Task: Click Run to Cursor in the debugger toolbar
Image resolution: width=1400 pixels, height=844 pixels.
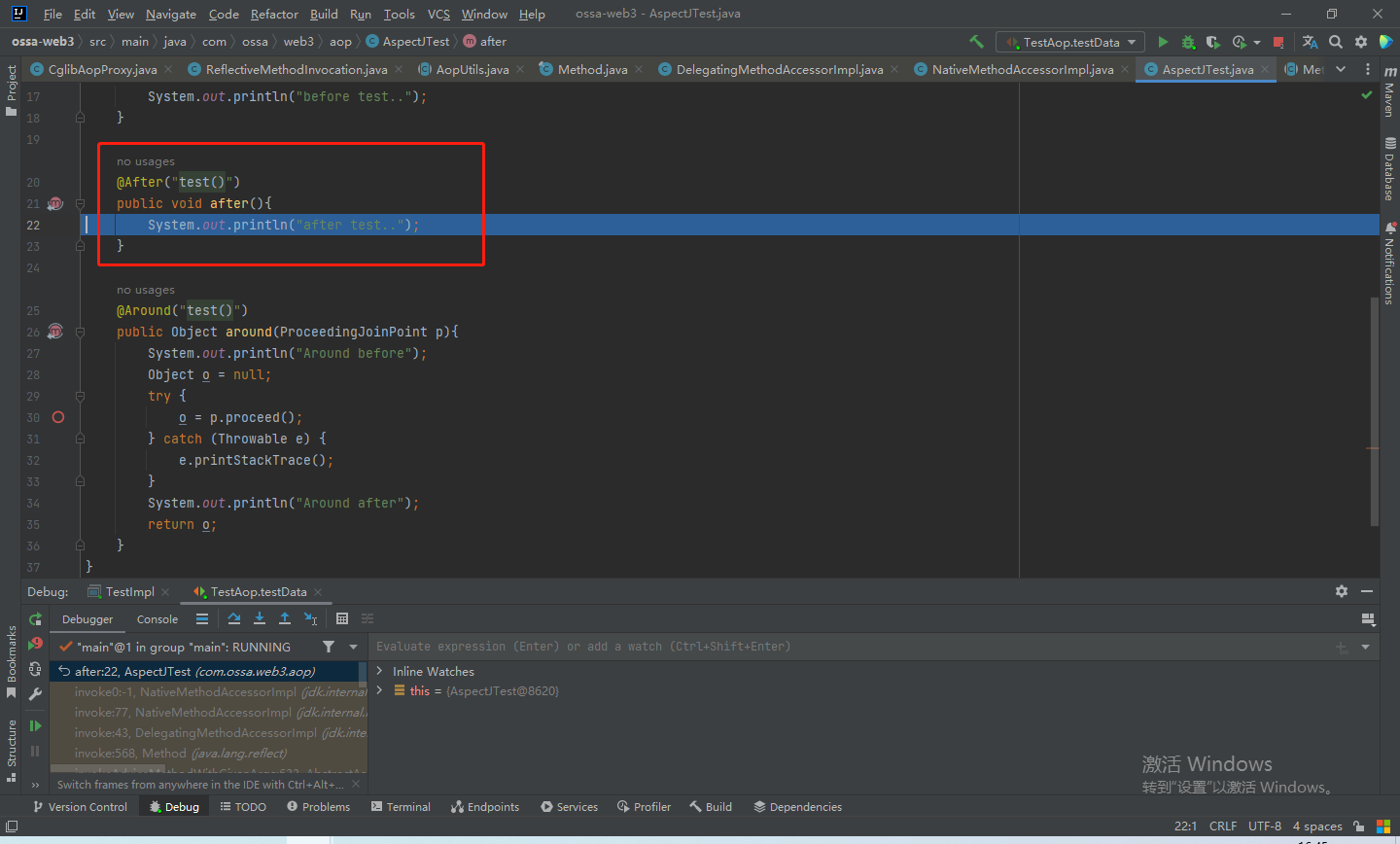Action: point(310,618)
